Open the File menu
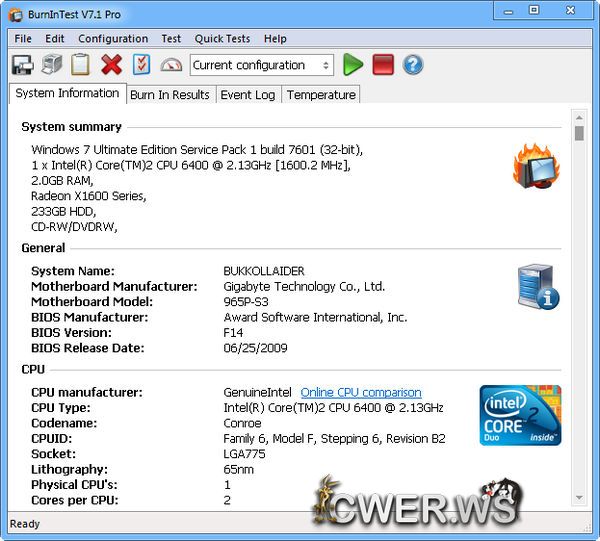 (23, 39)
